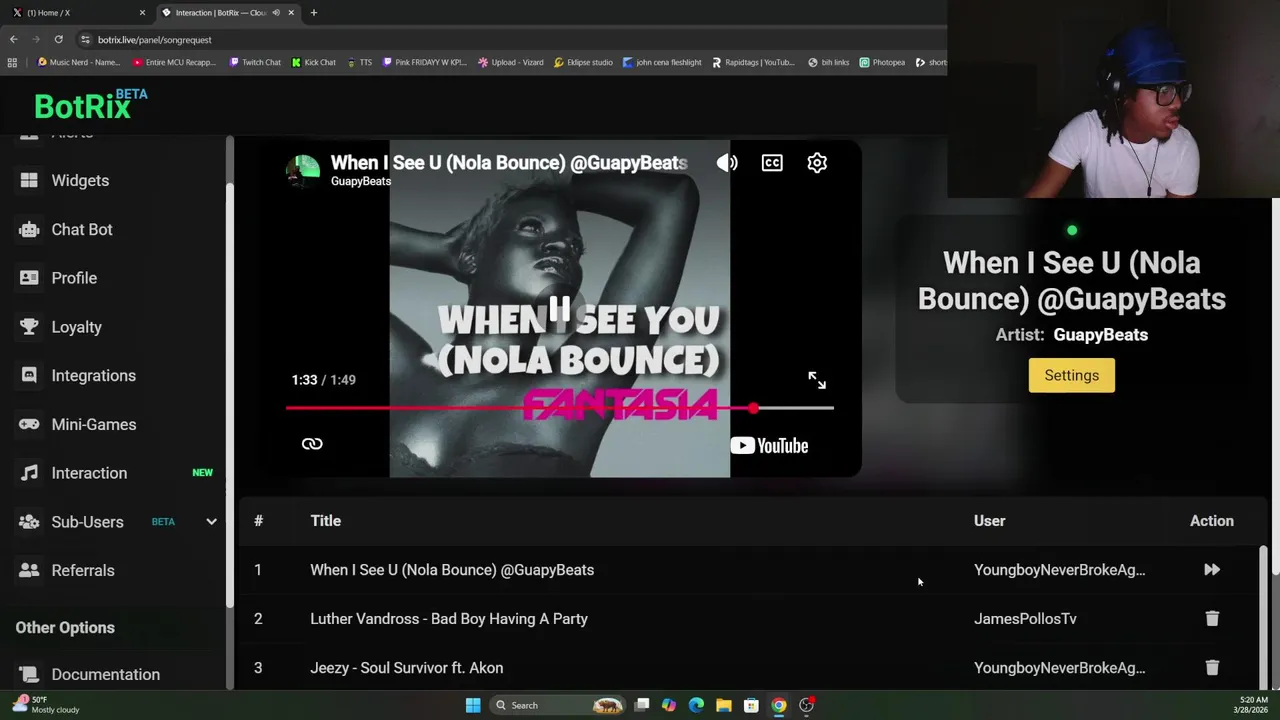The height and width of the screenshot is (720, 1280).
Task: Open the Windows Start menu
Action: point(473,705)
